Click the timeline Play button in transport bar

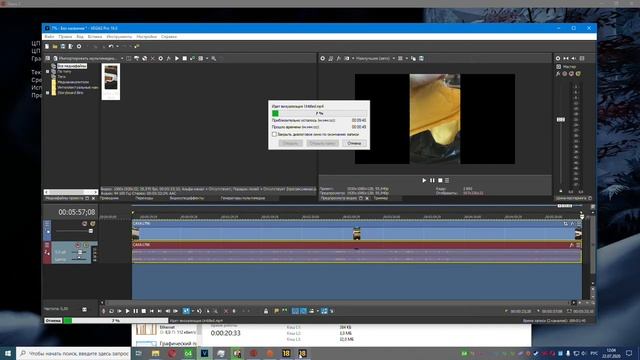coord(127,311)
